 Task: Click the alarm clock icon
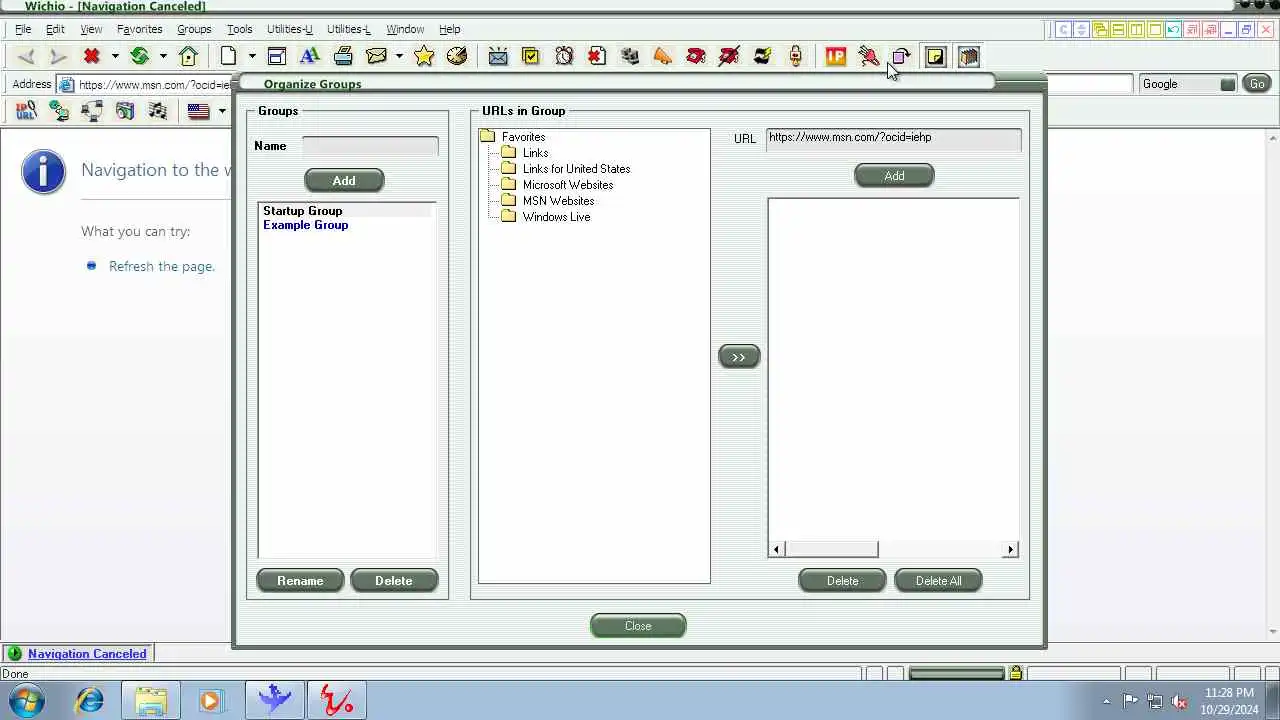564,57
